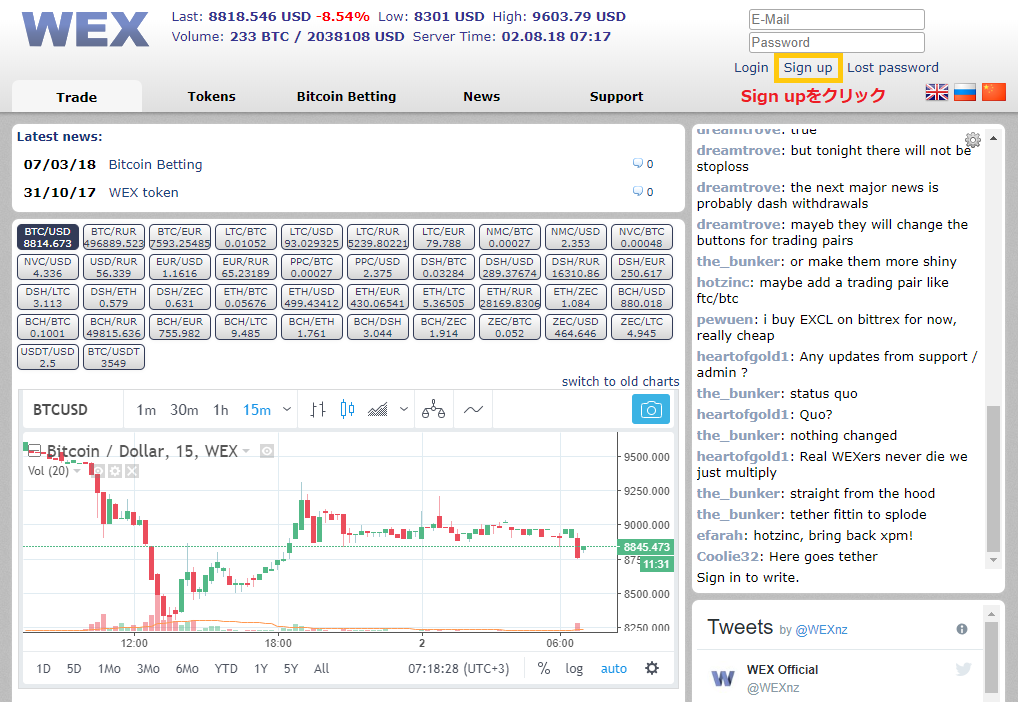Screen dimensions: 1018x702
Task: Select the BCH/USD trading pair
Action: (x=641, y=297)
